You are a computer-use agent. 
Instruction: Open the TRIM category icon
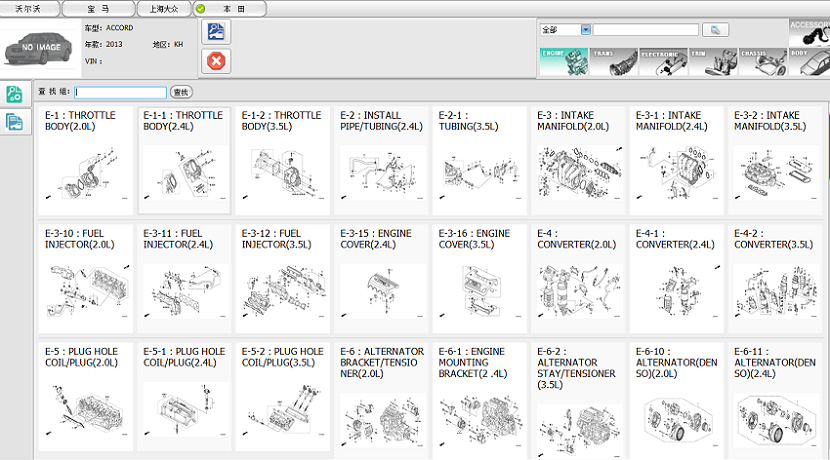click(713, 61)
